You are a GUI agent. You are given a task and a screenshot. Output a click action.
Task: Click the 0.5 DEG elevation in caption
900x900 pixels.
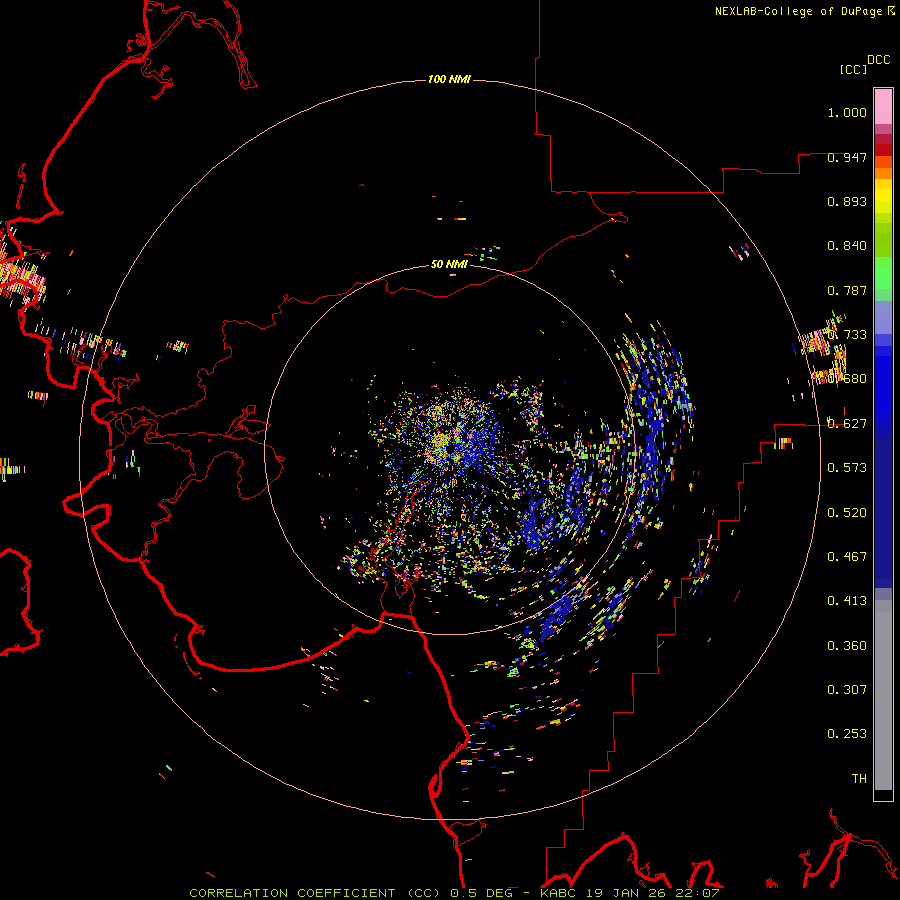pos(482,893)
